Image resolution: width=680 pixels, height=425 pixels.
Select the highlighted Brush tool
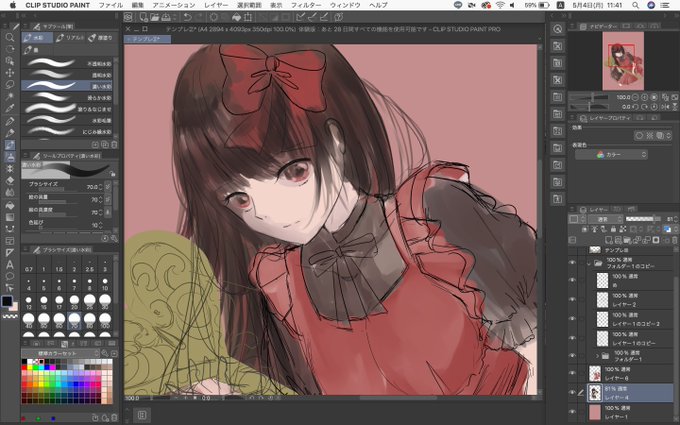[10, 145]
